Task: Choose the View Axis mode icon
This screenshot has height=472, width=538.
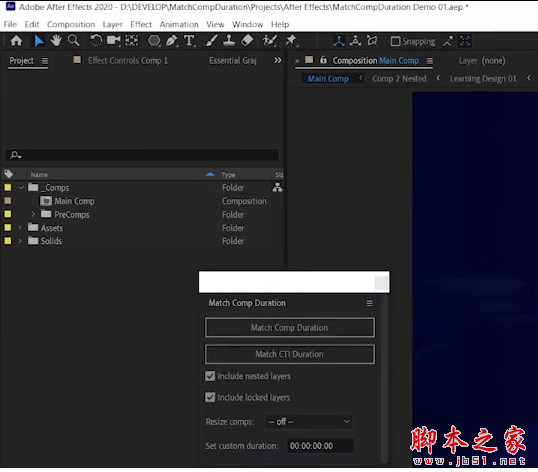Action: point(372,41)
